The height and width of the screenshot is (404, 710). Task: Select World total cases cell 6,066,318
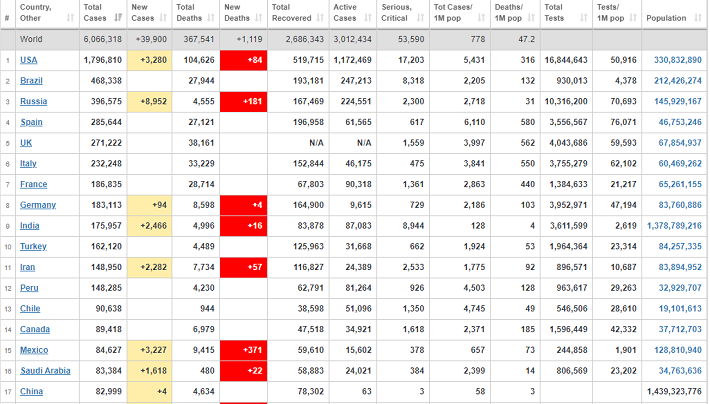(x=103, y=39)
